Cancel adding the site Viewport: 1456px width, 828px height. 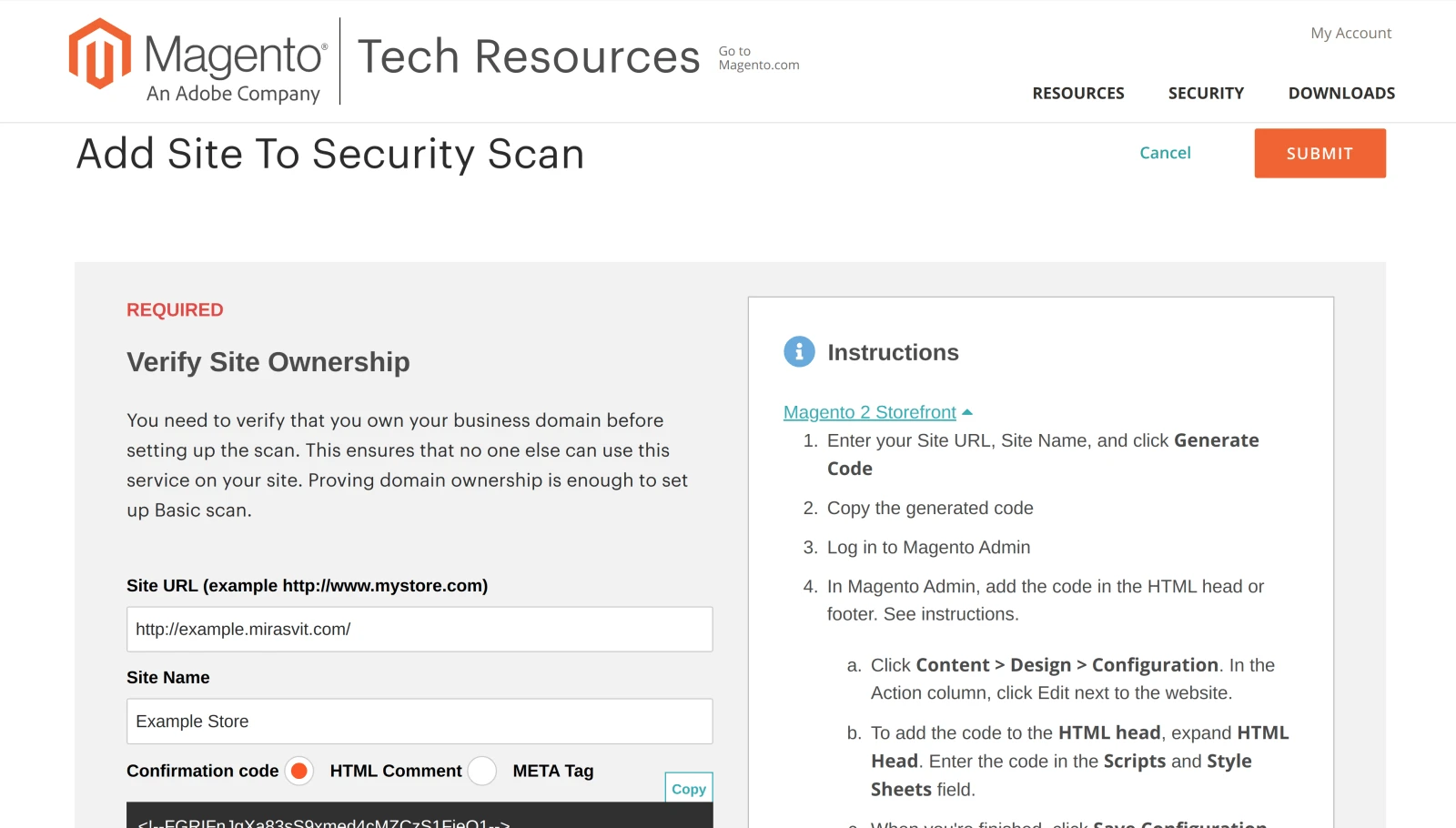coord(1165,153)
